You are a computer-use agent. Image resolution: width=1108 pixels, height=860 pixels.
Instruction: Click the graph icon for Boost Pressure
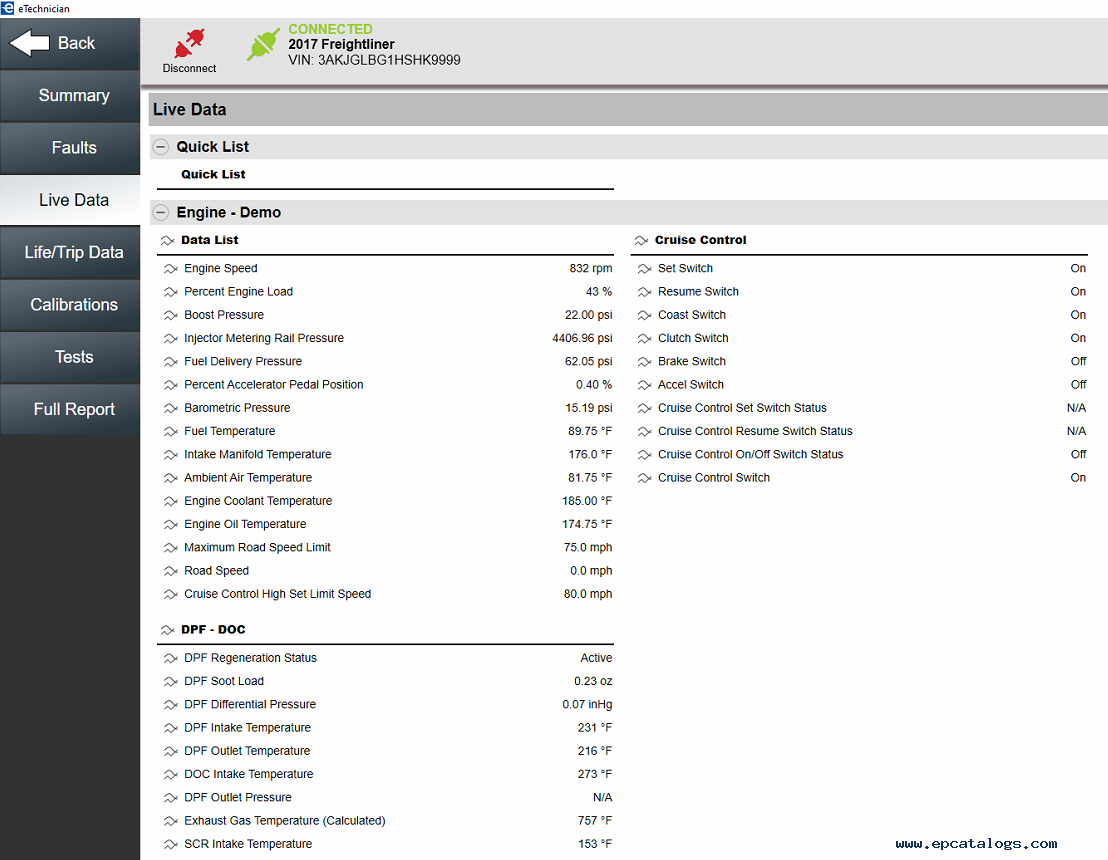(x=170, y=315)
